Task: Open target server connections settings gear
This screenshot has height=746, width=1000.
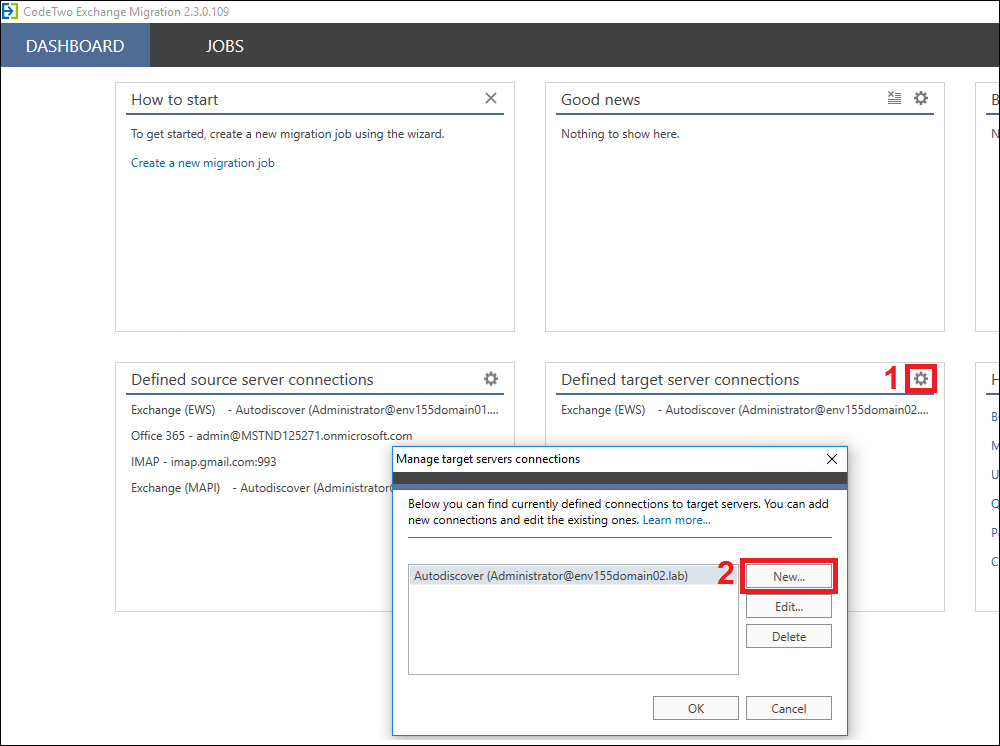Action: [920, 379]
